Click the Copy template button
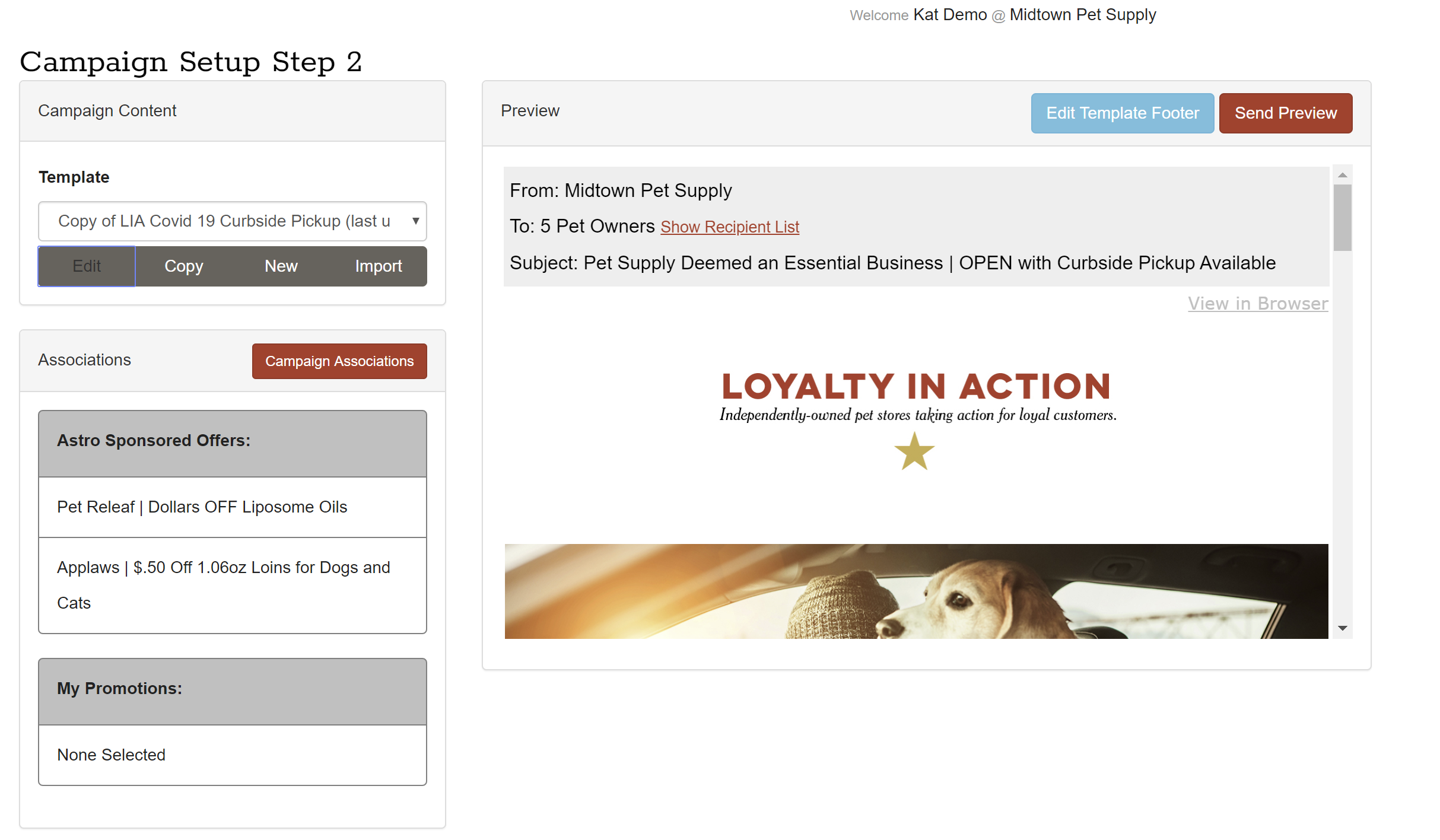Screen dimensions: 1440x840 [184, 266]
